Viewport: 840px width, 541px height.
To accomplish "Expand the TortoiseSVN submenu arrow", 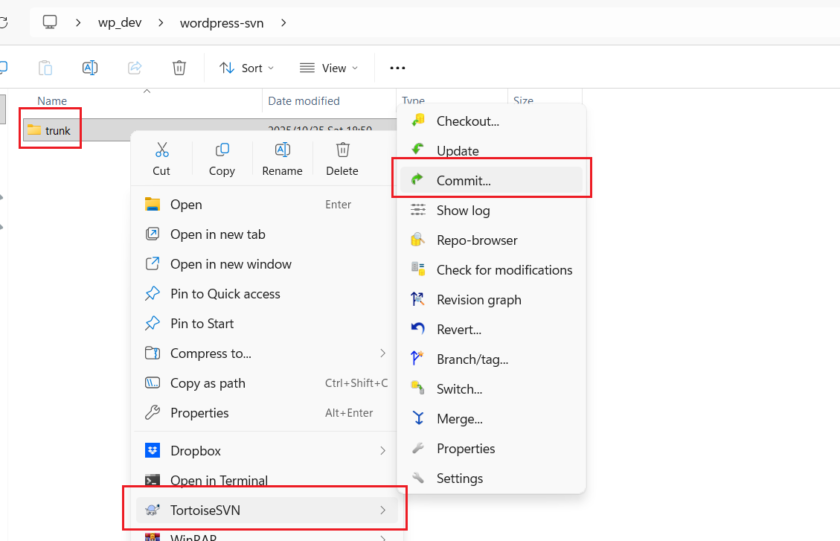I will coord(382,510).
